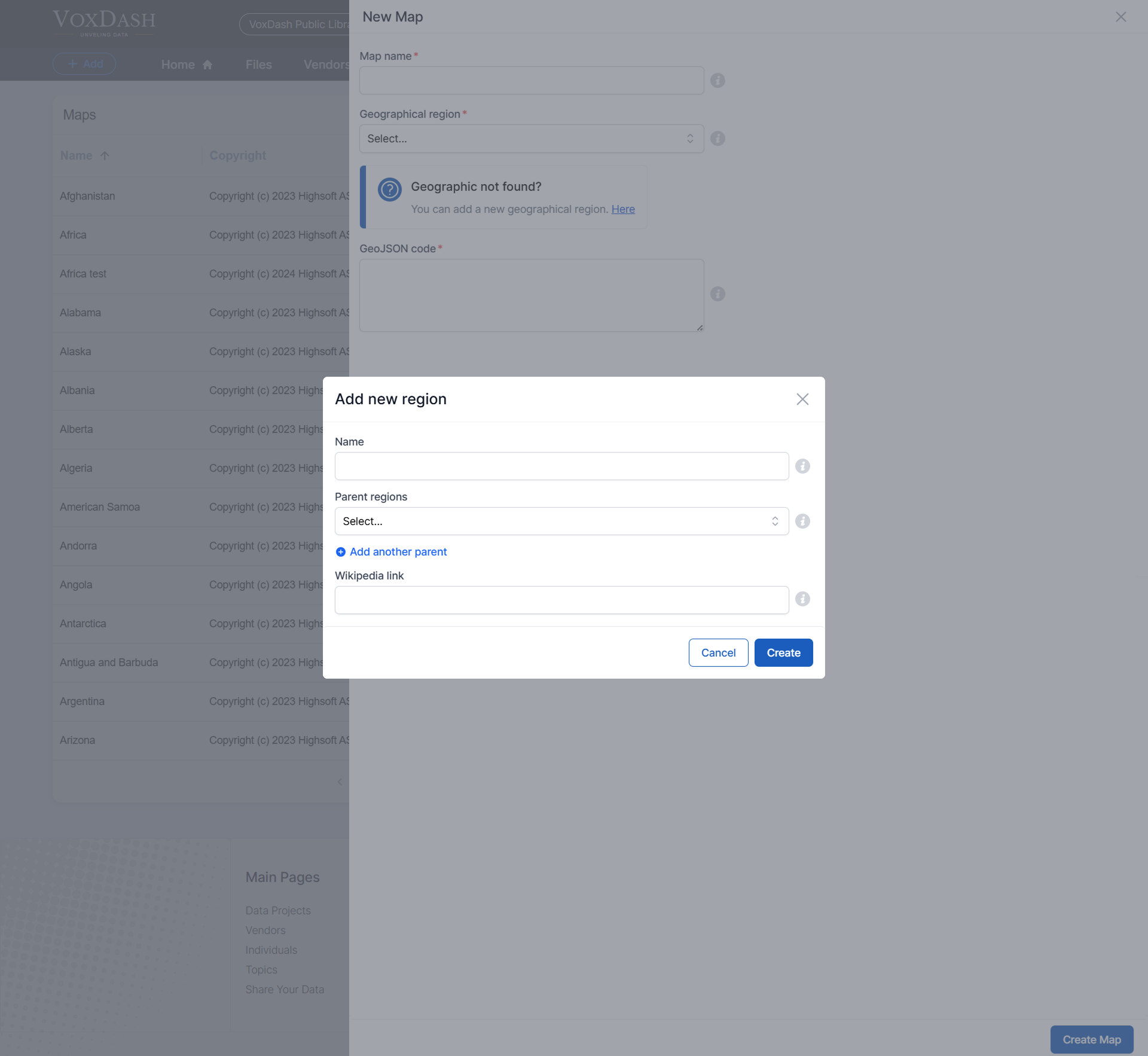This screenshot has width=1148, height=1056.
Task: Click the question mark help icon
Action: click(x=389, y=190)
